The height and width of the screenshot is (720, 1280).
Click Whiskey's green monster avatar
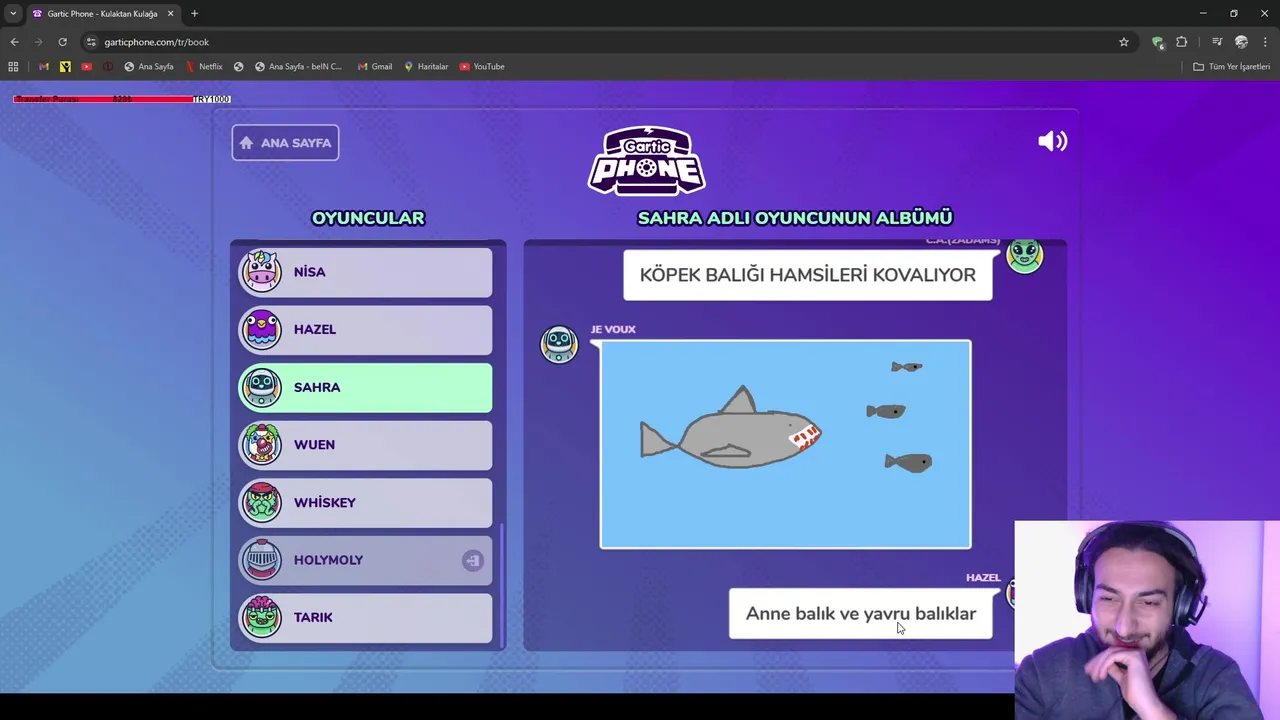(261, 502)
